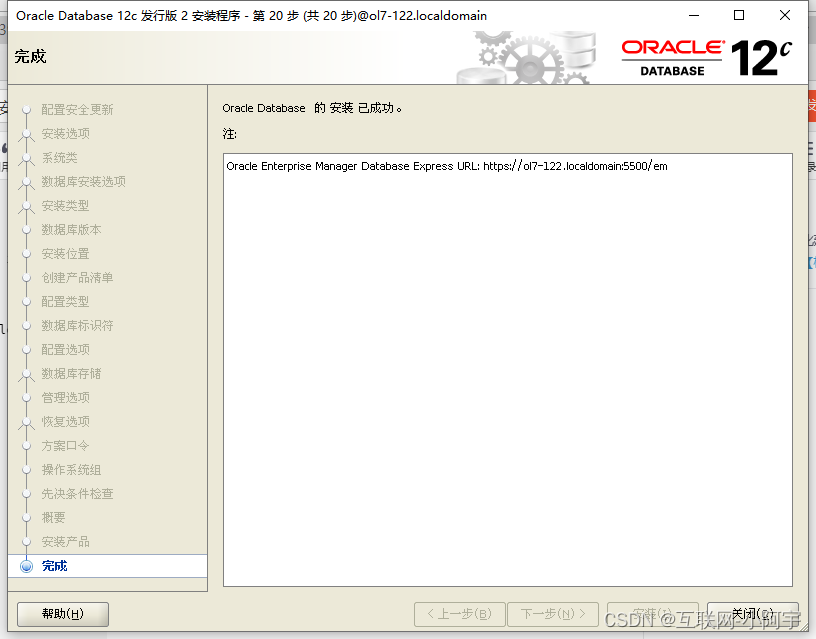This screenshot has width=816, height=639.
Task: Click the blue step marker beside 完成
Action: (26, 566)
